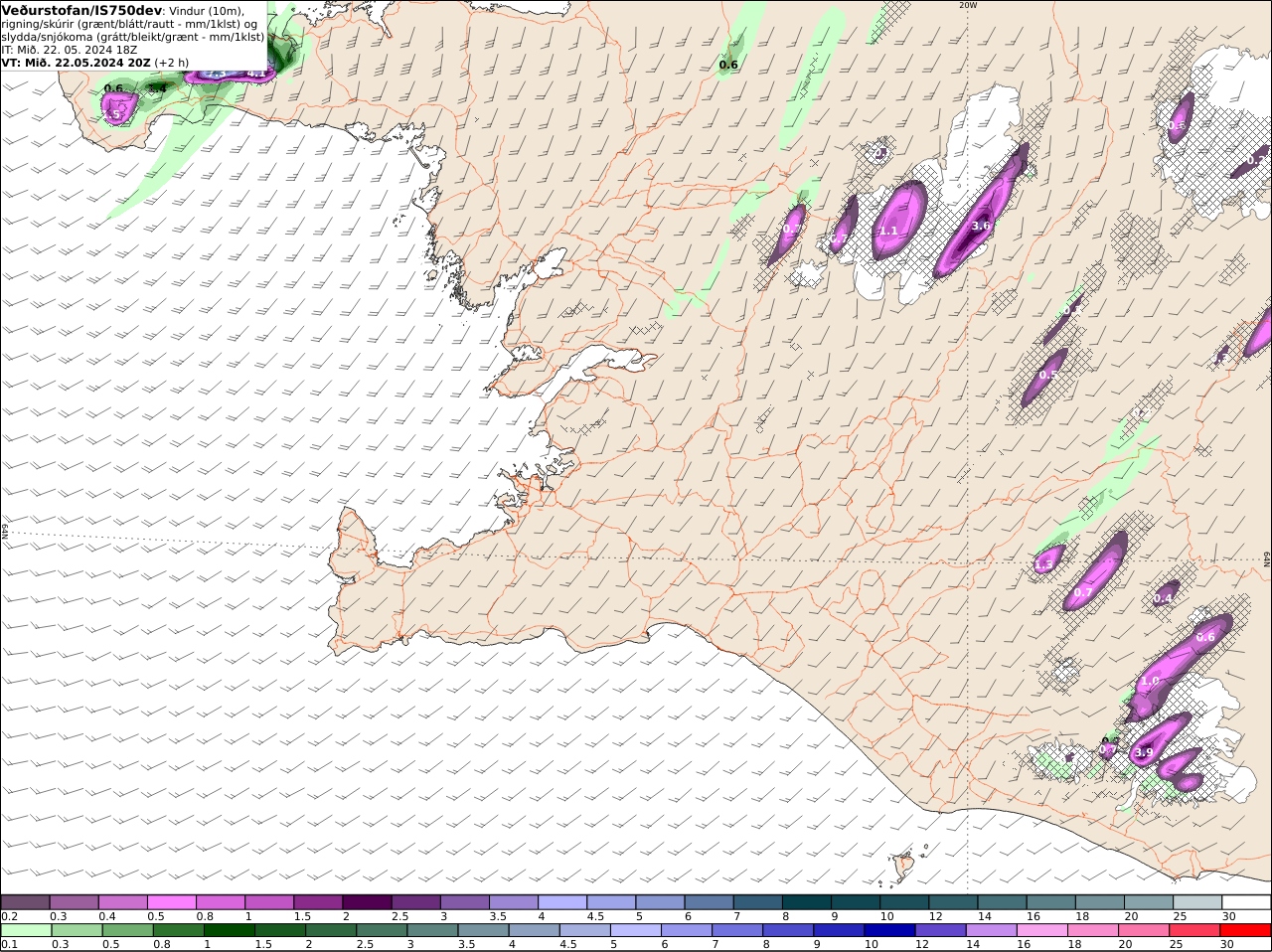Viewport: 1272px width, 952px height.
Task: Pick the 0.4 orchid swatch in upper legend row
Action: pyautogui.click(x=123, y=902)
